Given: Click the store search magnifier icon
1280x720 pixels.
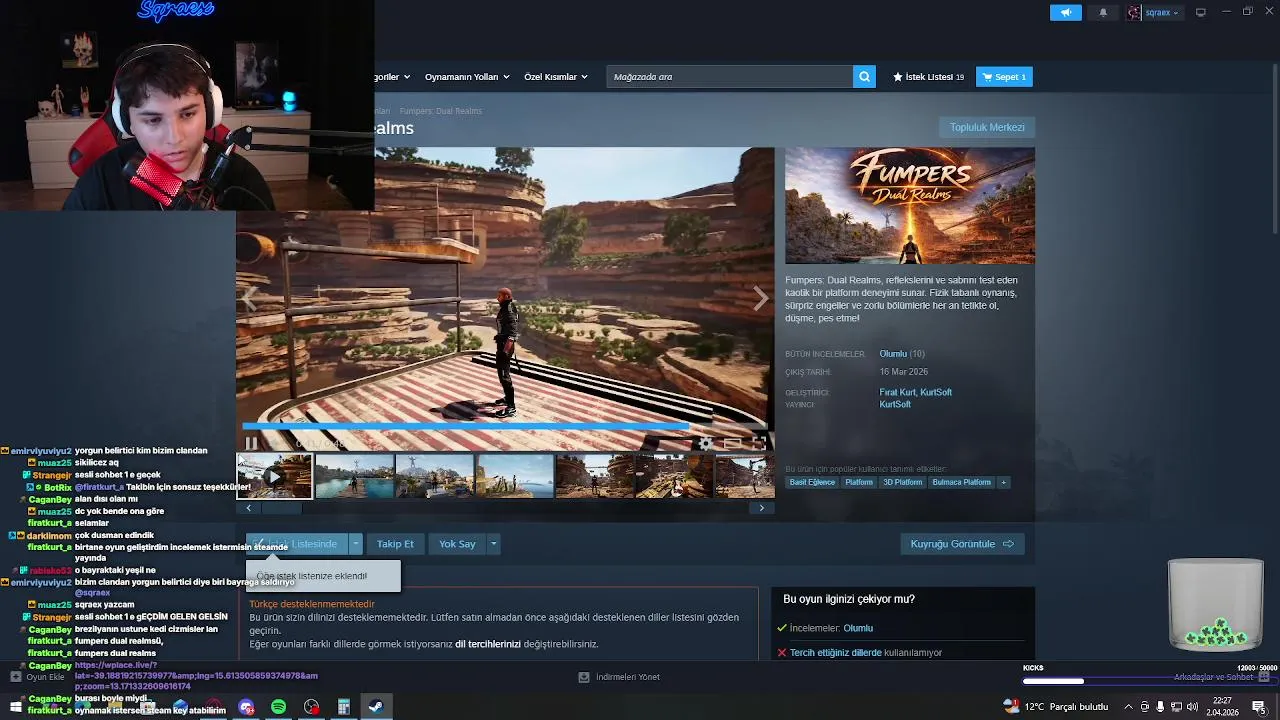Looking at the screenshot, I should click(x=865, y=77).
